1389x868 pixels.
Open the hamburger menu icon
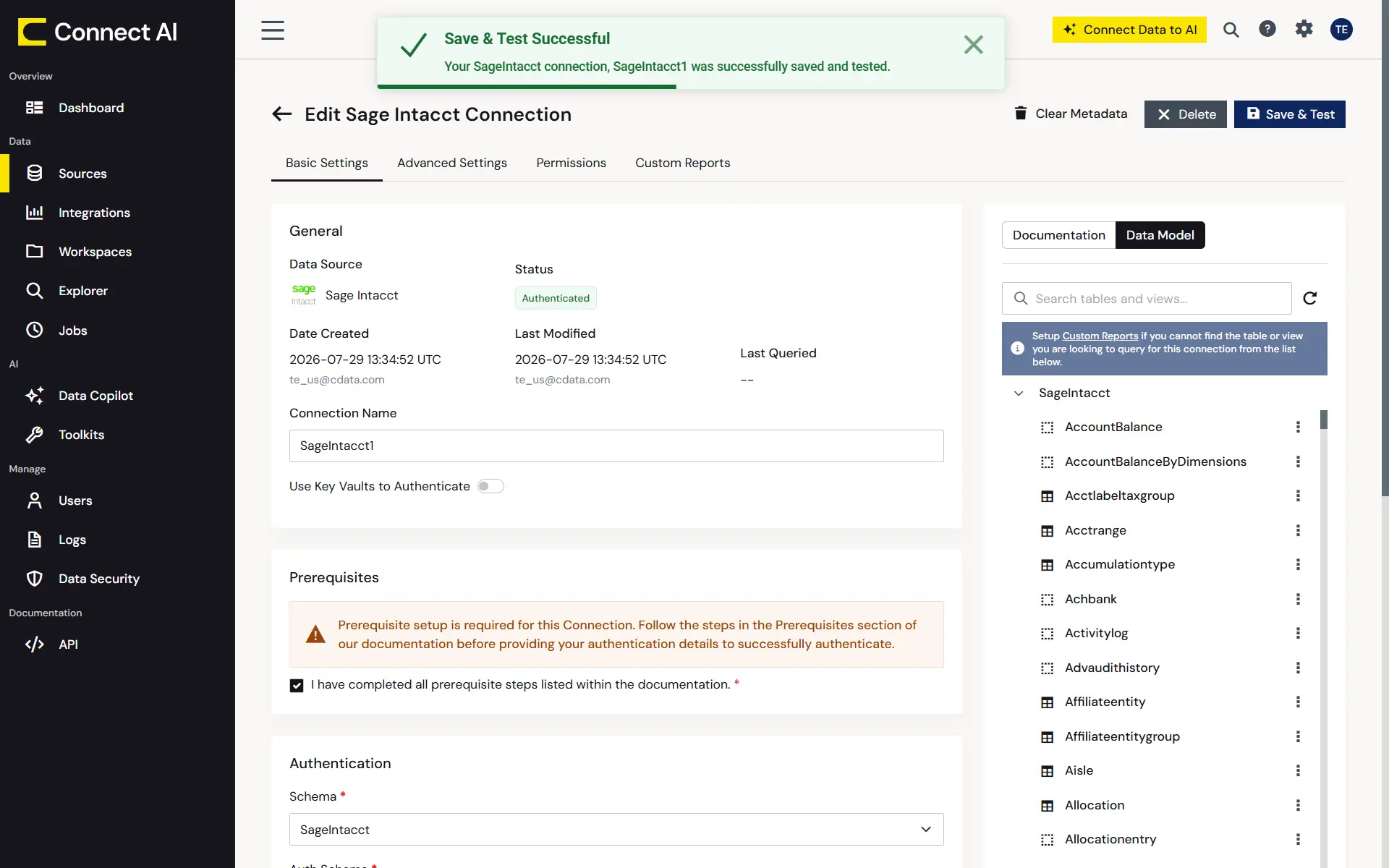coord(273,30)
